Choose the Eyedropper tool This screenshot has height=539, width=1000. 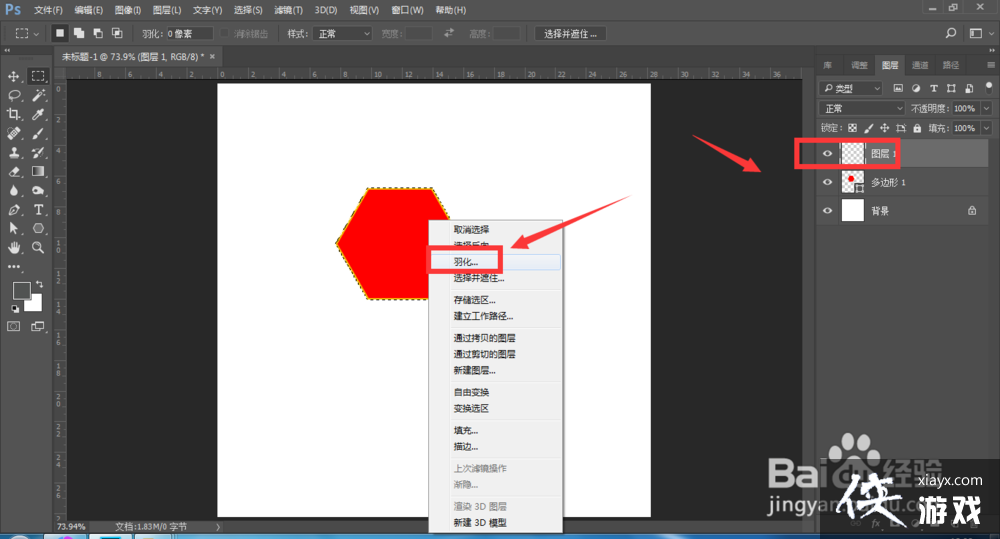coord(38,115)
